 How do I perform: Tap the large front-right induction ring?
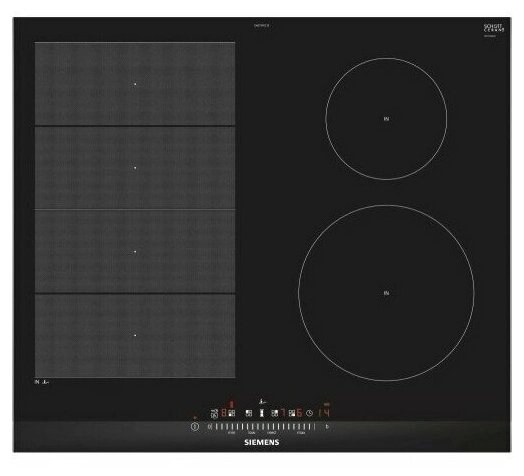coord(386,293)
